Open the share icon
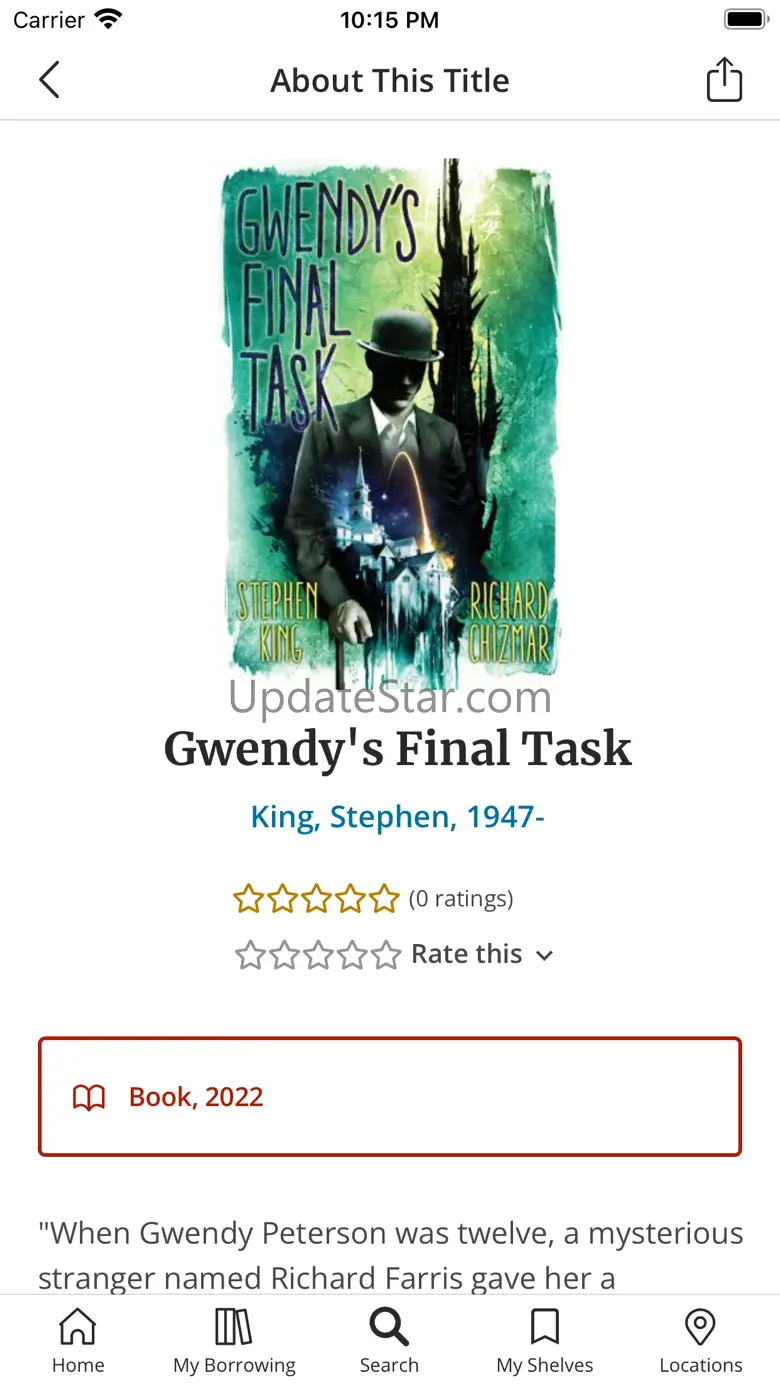This screenshot has height=1387, width=780. pyautogui.click(x=725, y=79)
